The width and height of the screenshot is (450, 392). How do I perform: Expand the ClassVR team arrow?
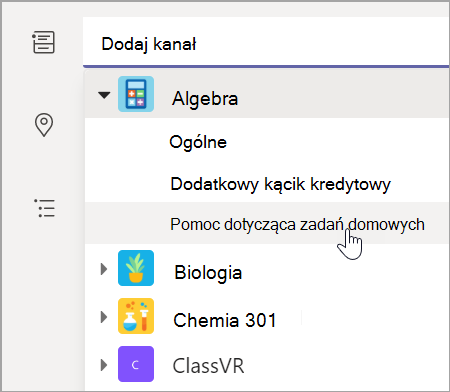click(104, 365)
